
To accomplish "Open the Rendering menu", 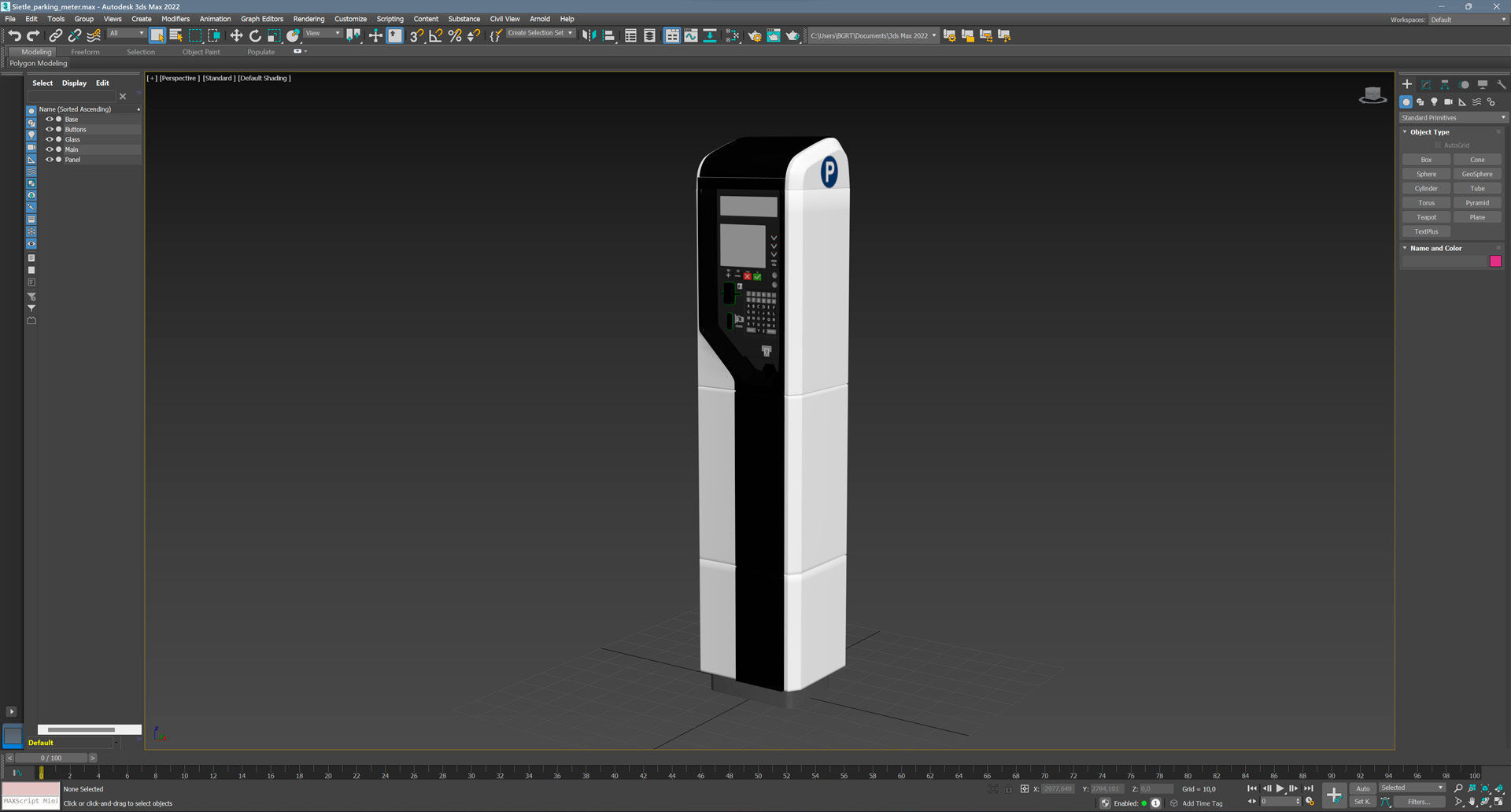I will pos(308,19).
